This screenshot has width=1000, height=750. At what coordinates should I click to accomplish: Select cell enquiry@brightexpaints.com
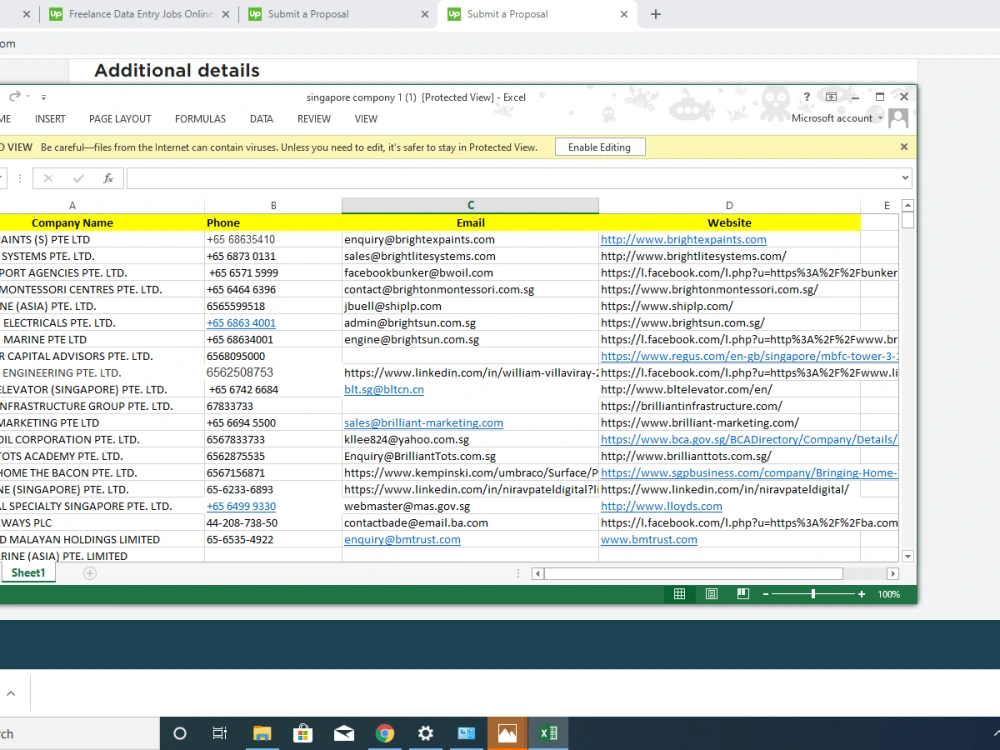click(x=470, y=239)
